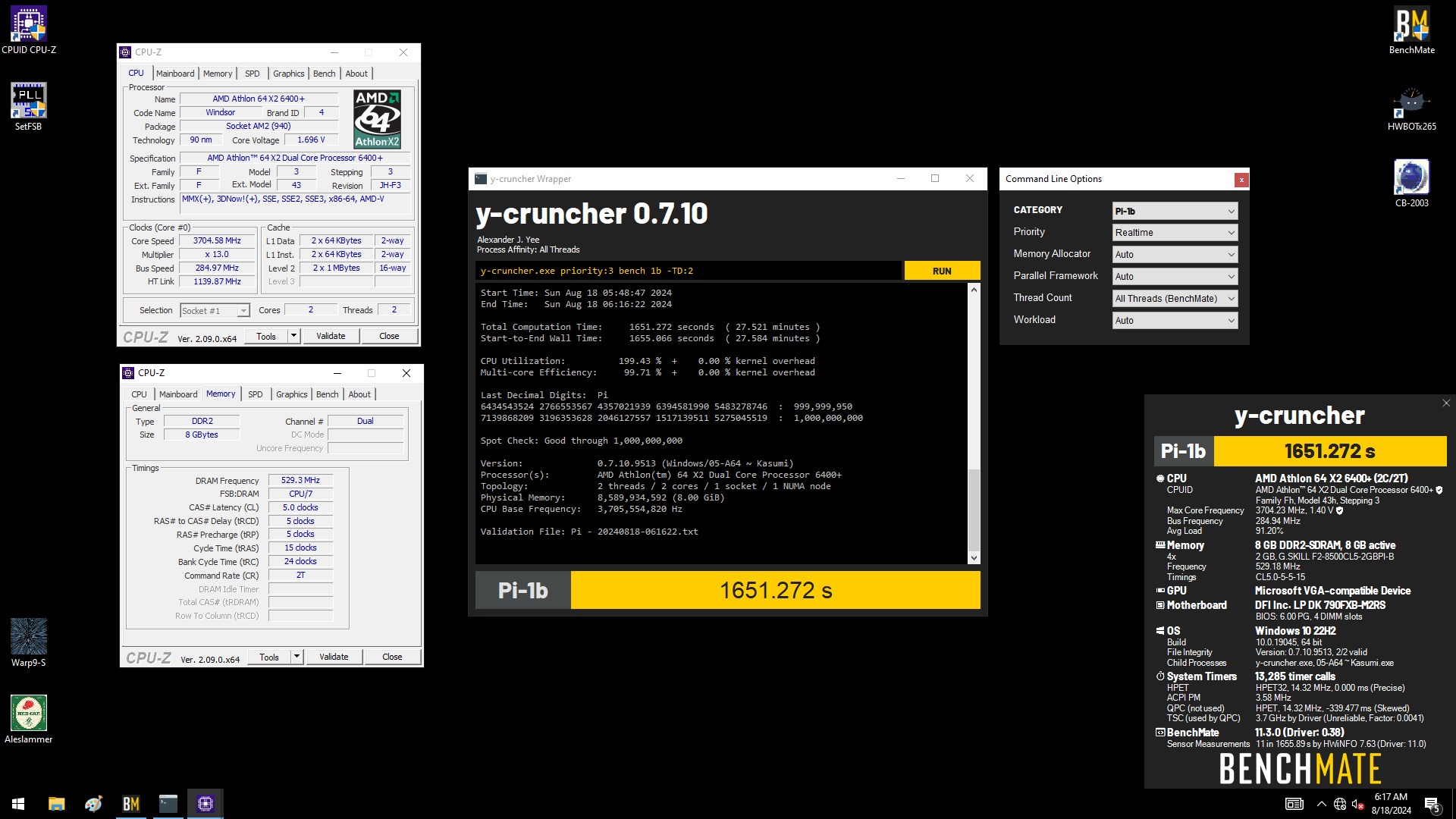Open the HWBOTx265 desktop shortcut
Screen dimensions: 1456x819
(x=1411, y=107)
